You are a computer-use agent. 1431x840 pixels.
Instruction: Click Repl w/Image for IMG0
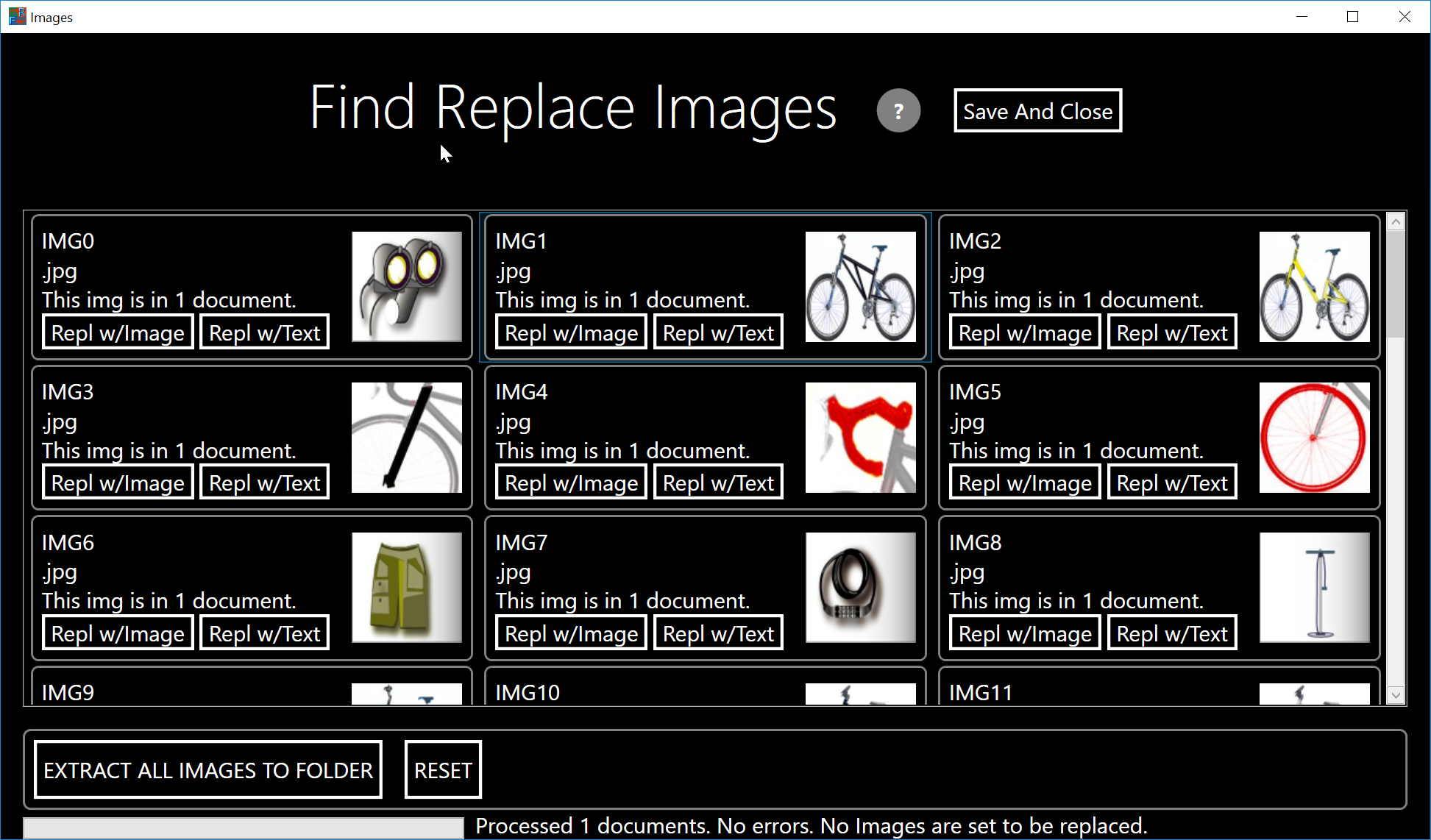(x=118, y=332)
